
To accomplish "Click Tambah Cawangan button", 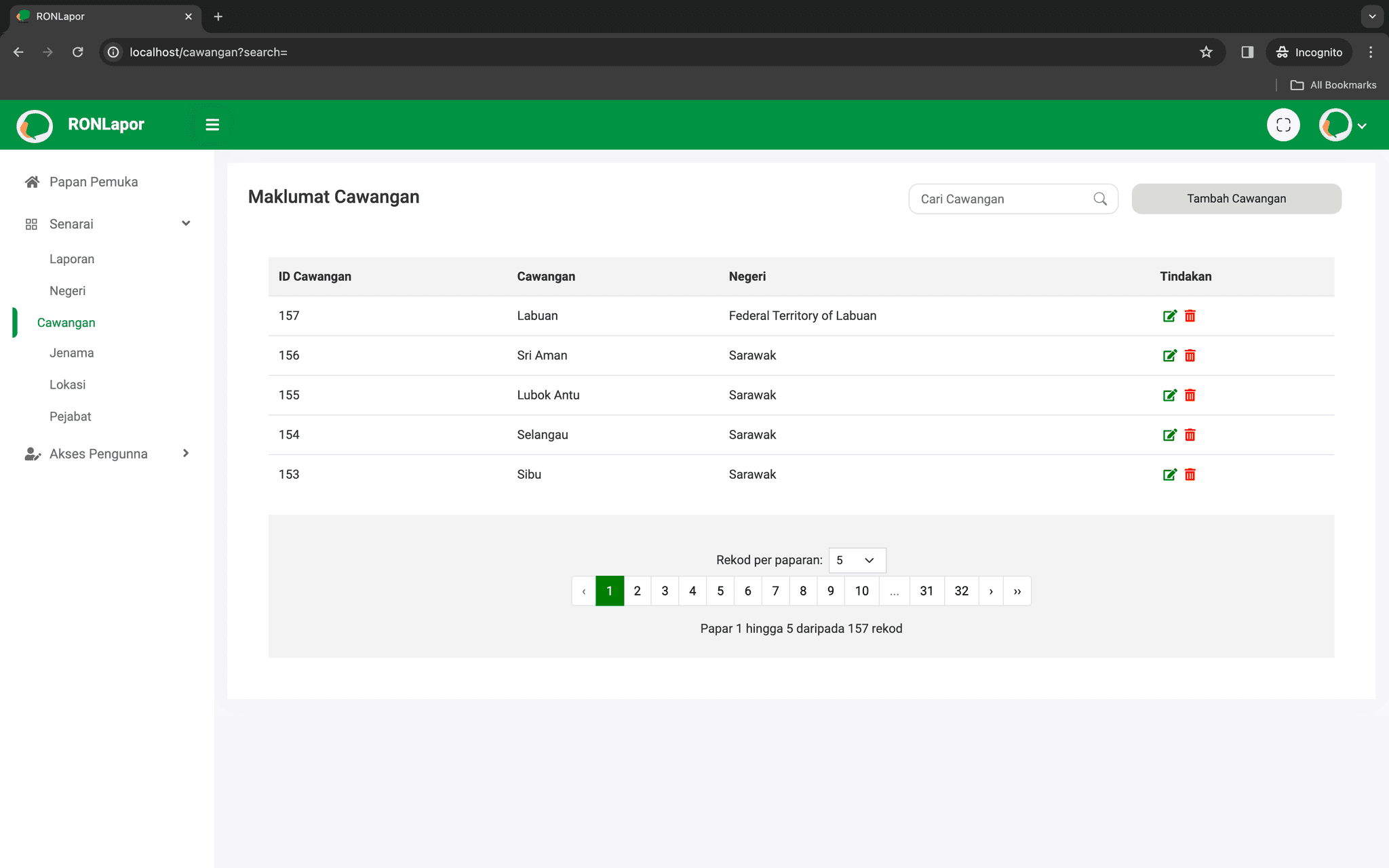I will (1236, 199).
